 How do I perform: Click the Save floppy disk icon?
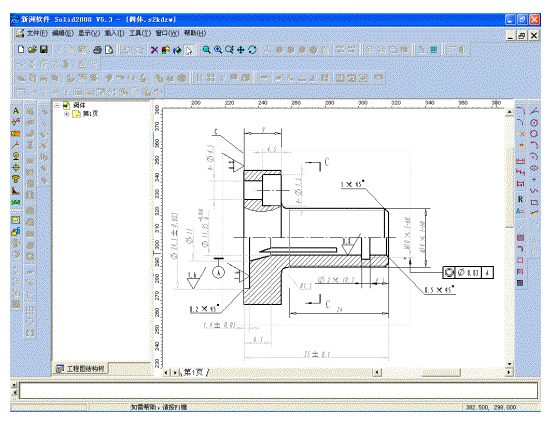point(44,50)
